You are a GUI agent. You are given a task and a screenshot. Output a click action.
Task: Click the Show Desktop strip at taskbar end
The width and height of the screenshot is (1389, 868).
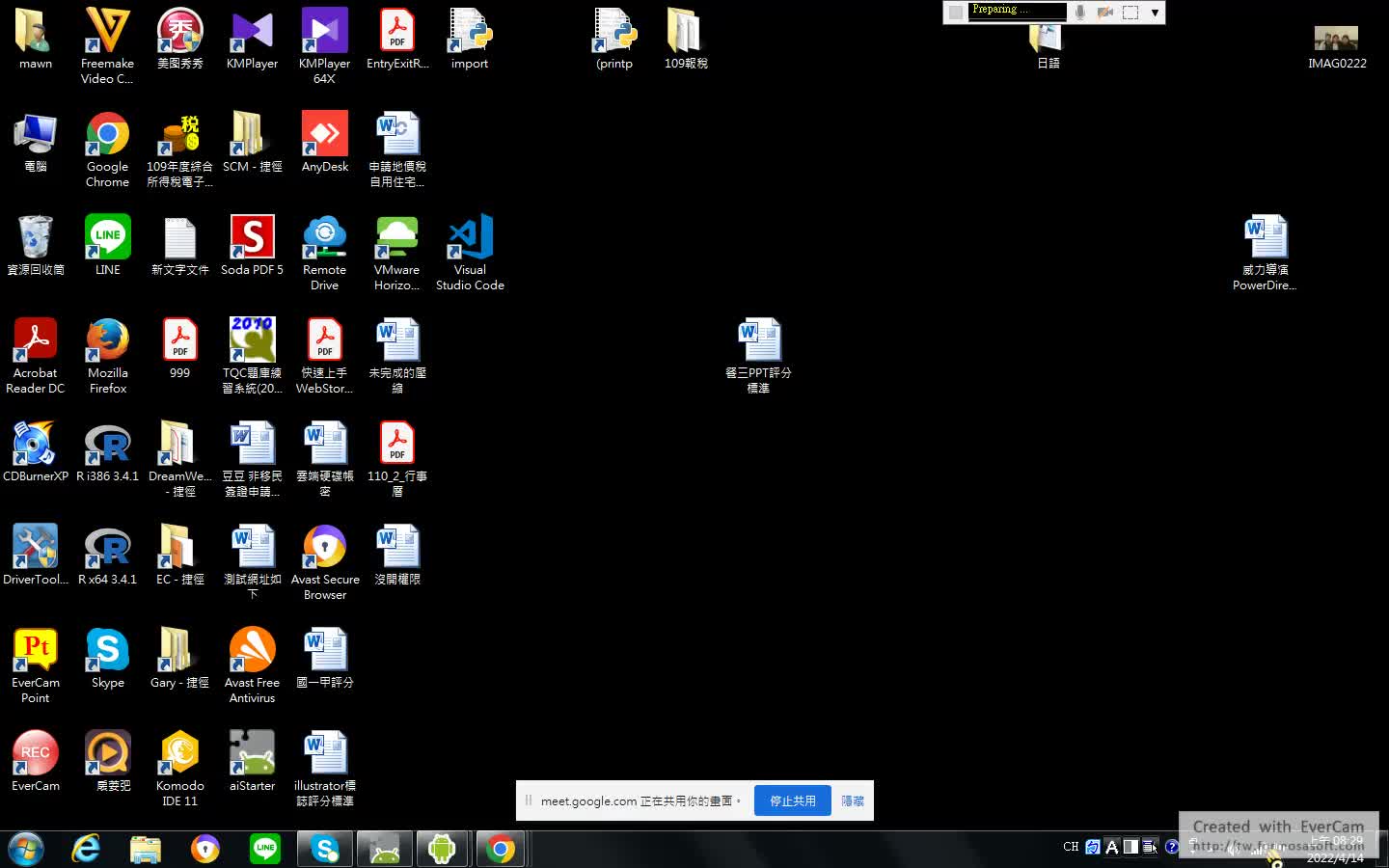point(1382,849)
